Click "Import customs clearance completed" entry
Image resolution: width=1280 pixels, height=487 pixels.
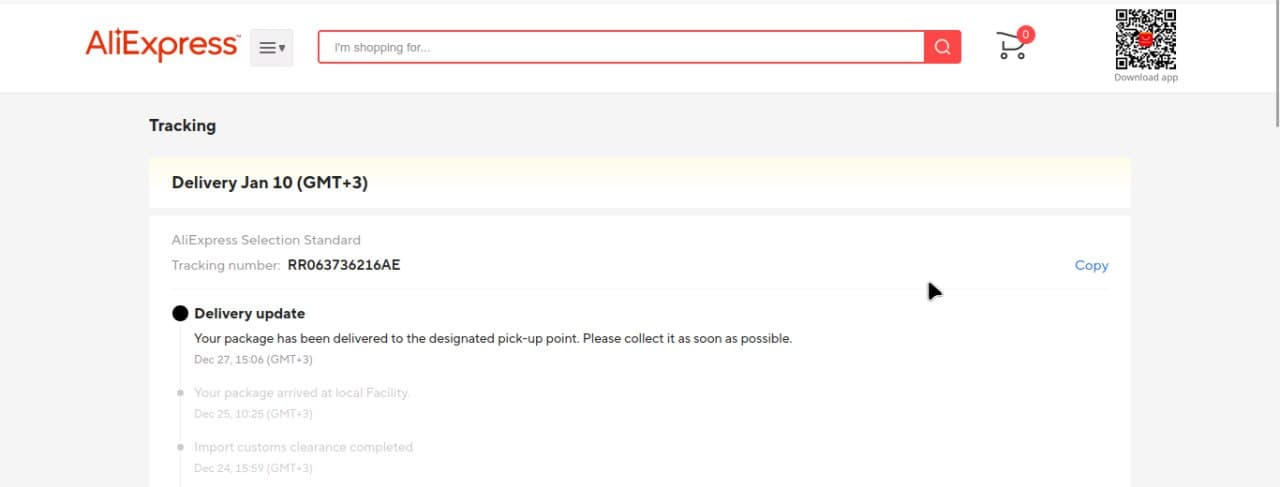303,447
